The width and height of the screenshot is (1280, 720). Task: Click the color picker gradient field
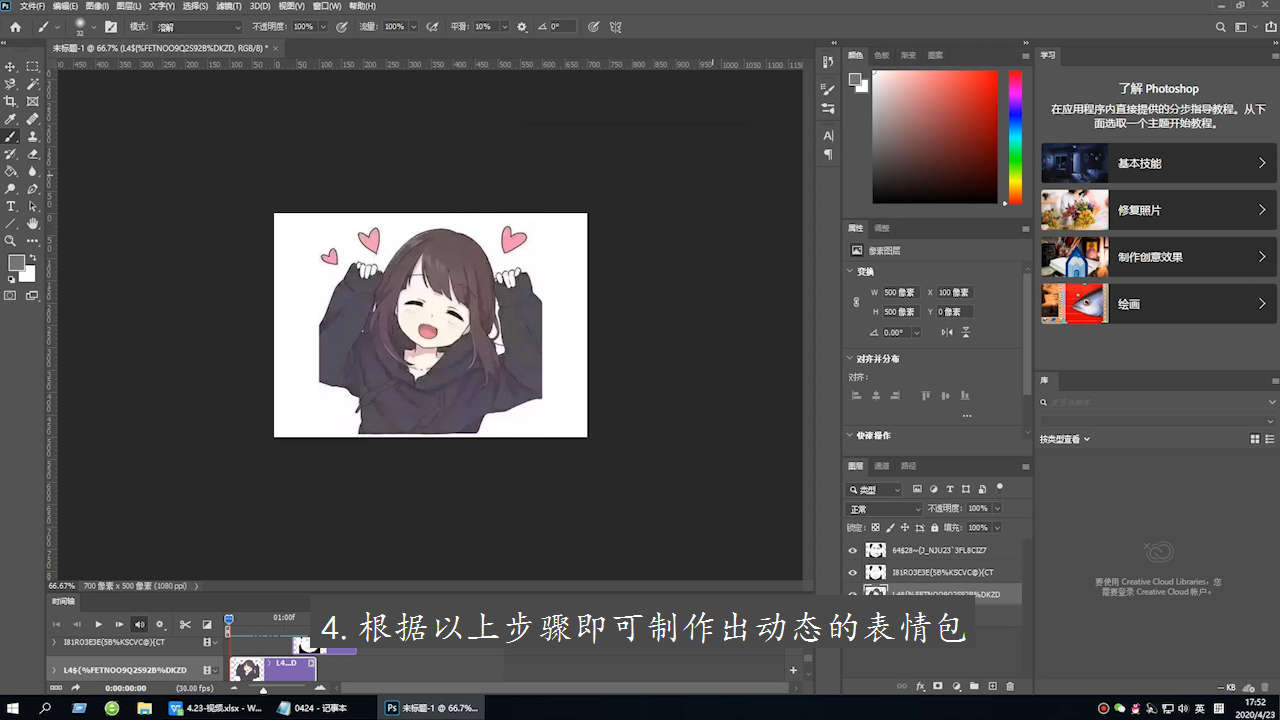[x=935, y=137]
